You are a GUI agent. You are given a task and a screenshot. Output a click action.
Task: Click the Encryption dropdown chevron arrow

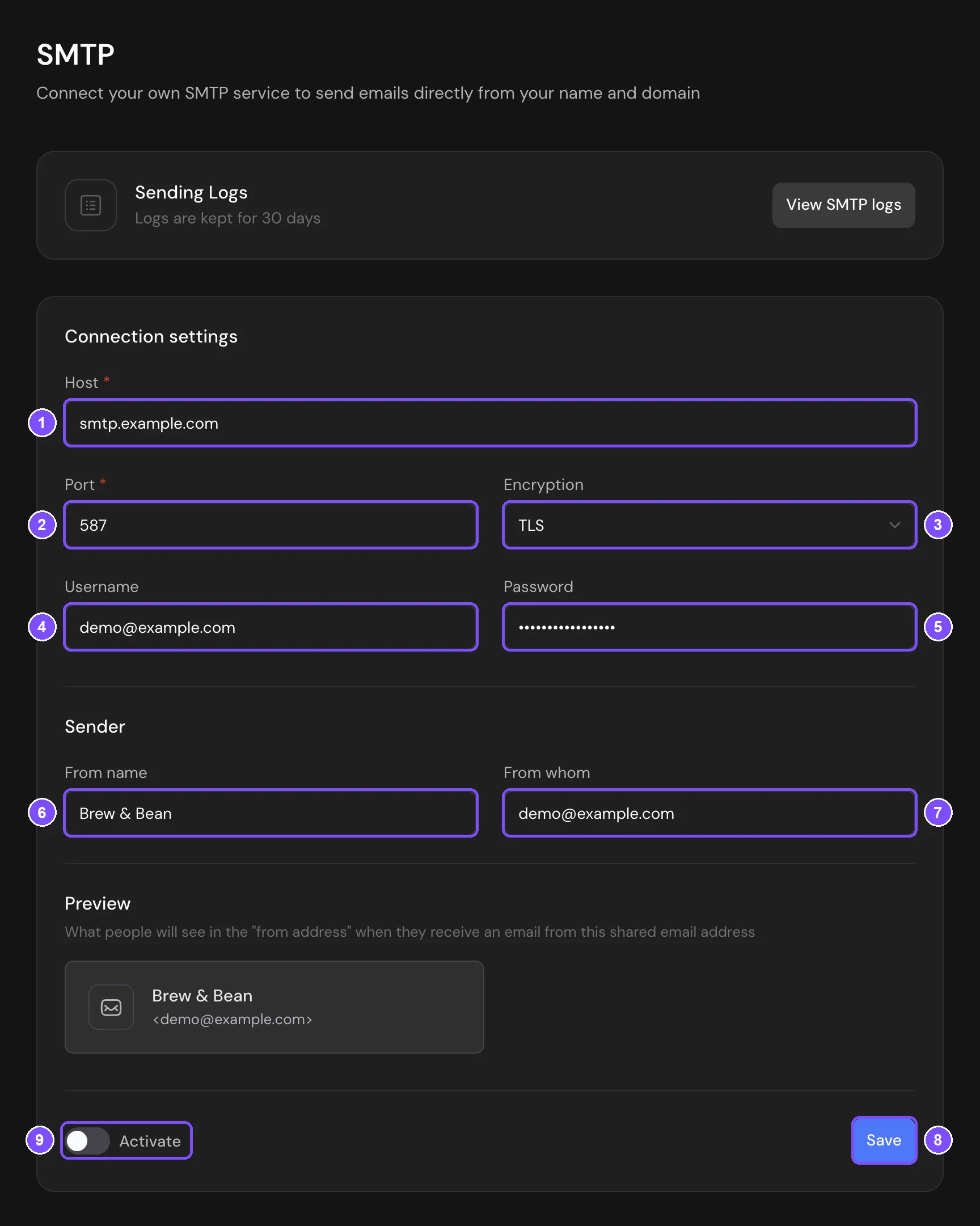[x=895, y=525]
